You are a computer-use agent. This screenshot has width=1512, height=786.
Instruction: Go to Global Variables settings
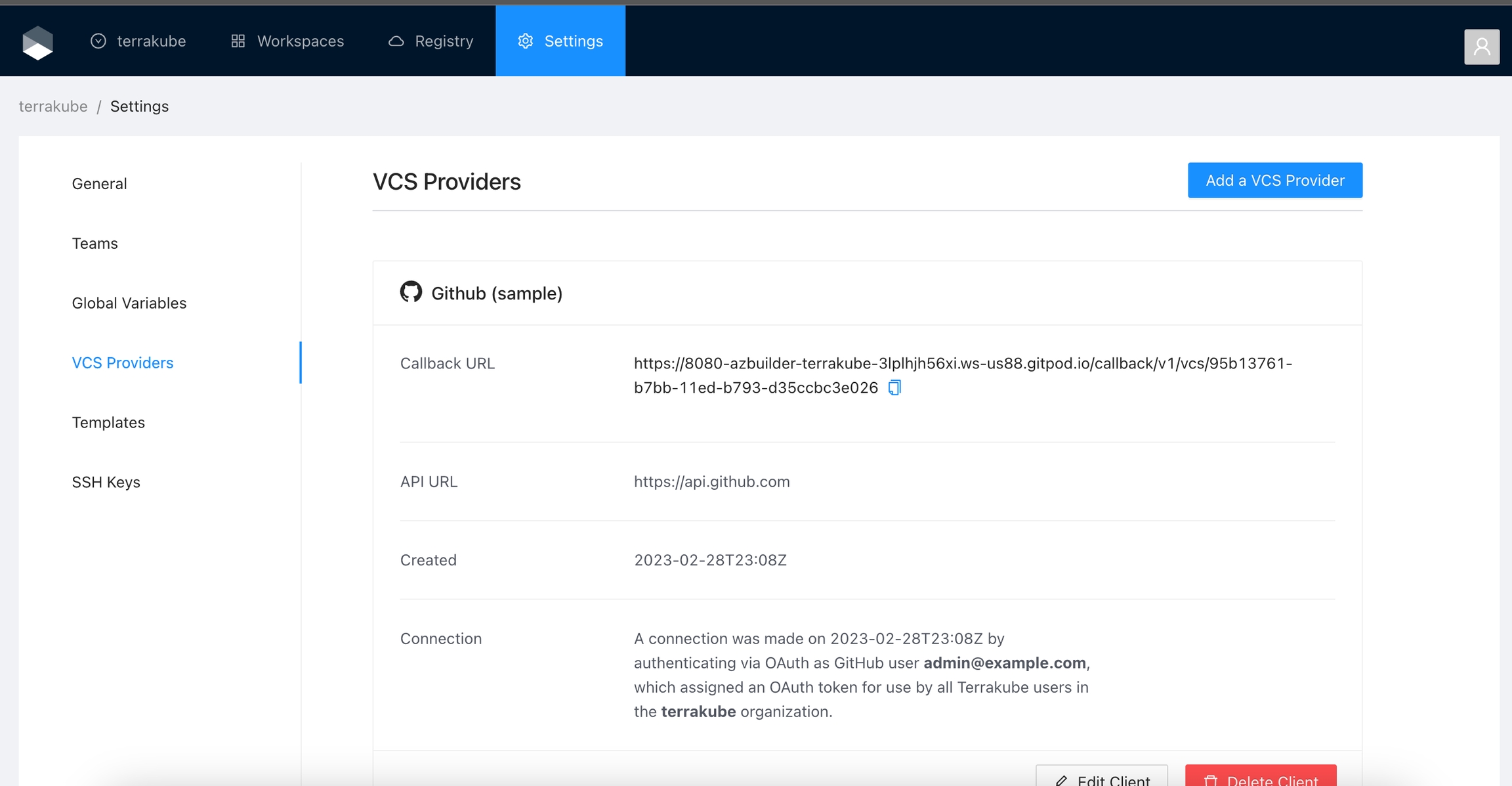pos(129,303)
